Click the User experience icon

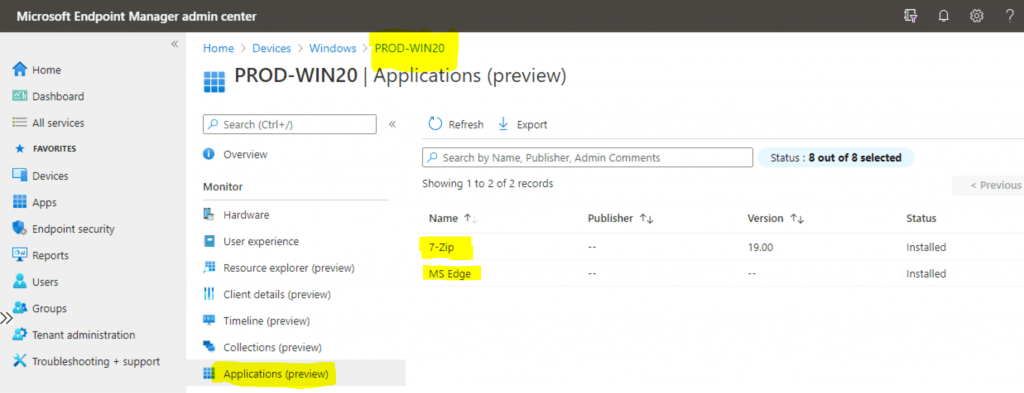click(x=209, y=241)
